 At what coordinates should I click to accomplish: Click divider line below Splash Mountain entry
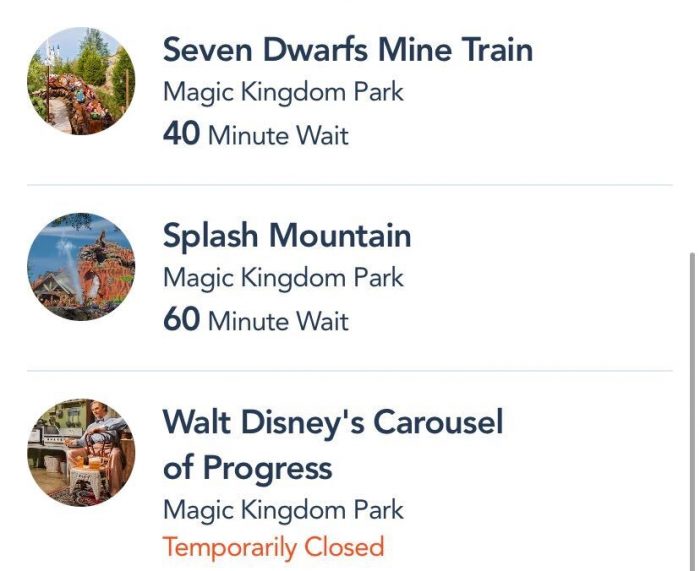(x=350, y=371)
